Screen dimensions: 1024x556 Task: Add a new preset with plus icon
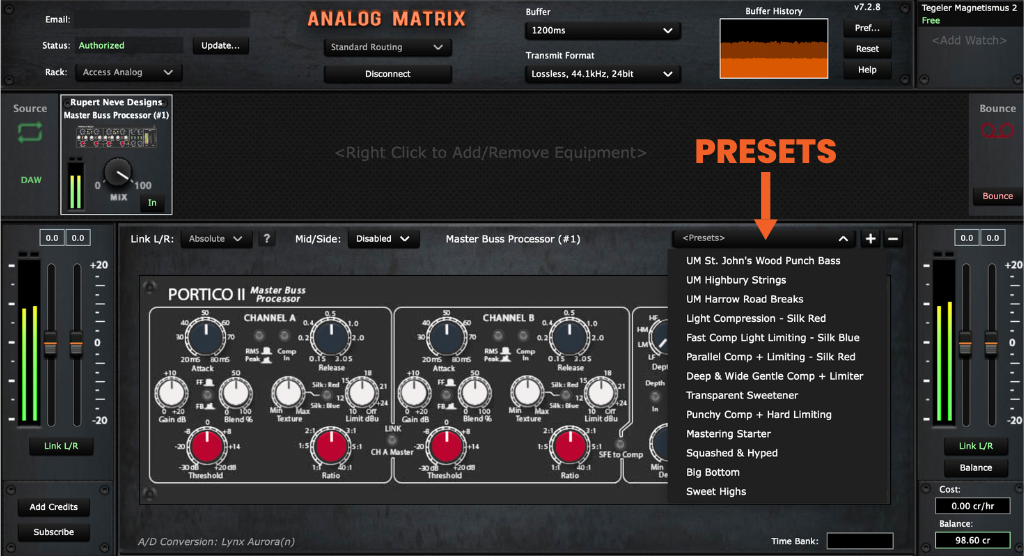pyautogui.click(x=871, y=239)
